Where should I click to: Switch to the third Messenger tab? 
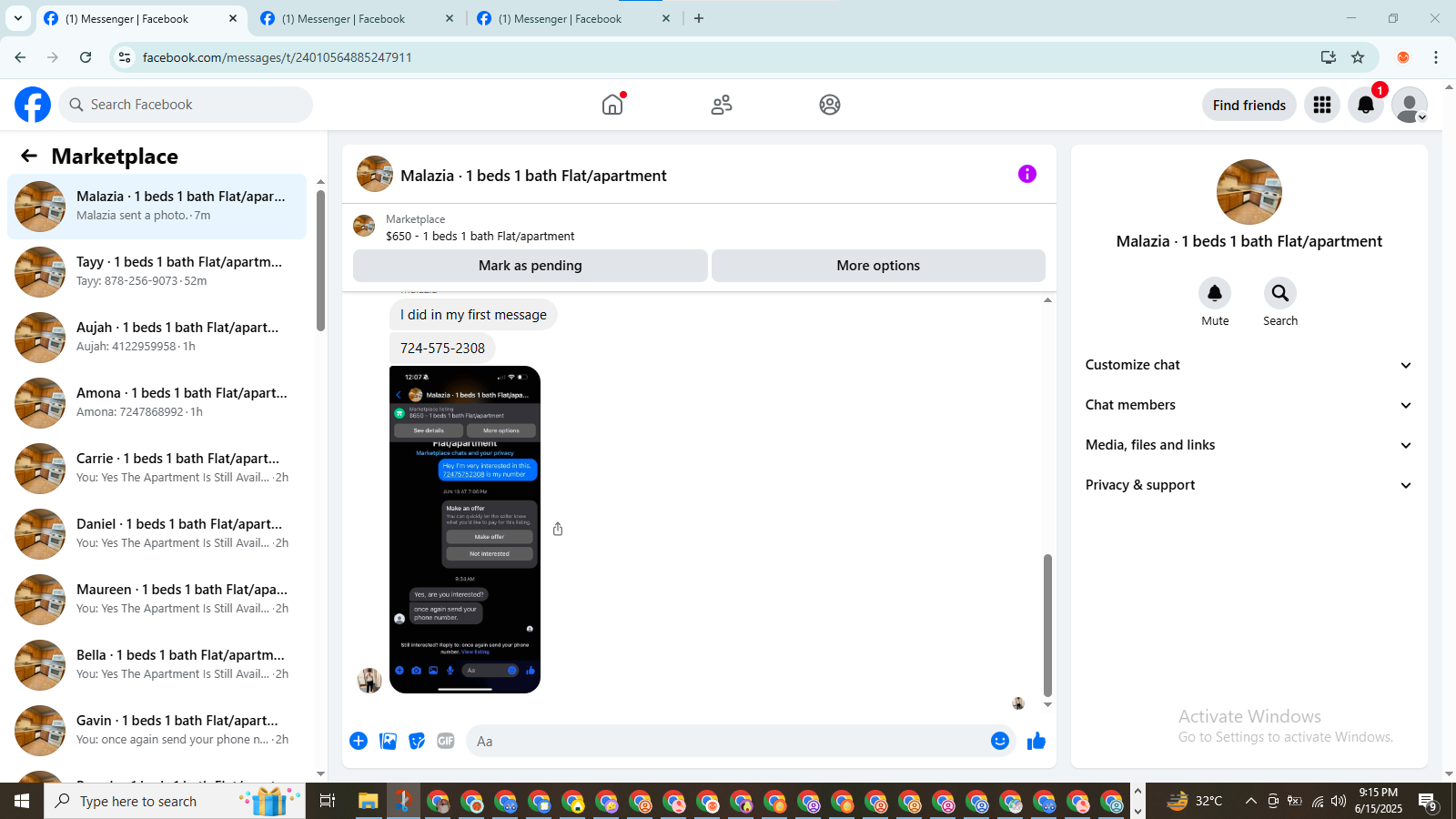(x=571, y=18)
